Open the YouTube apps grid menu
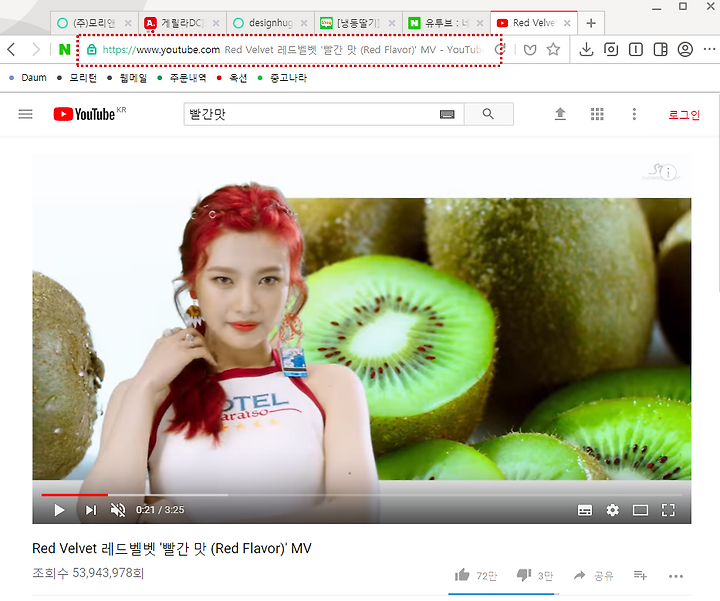This screenshot has width=720, height=601. pyautogui.click(x=597, y=114)
